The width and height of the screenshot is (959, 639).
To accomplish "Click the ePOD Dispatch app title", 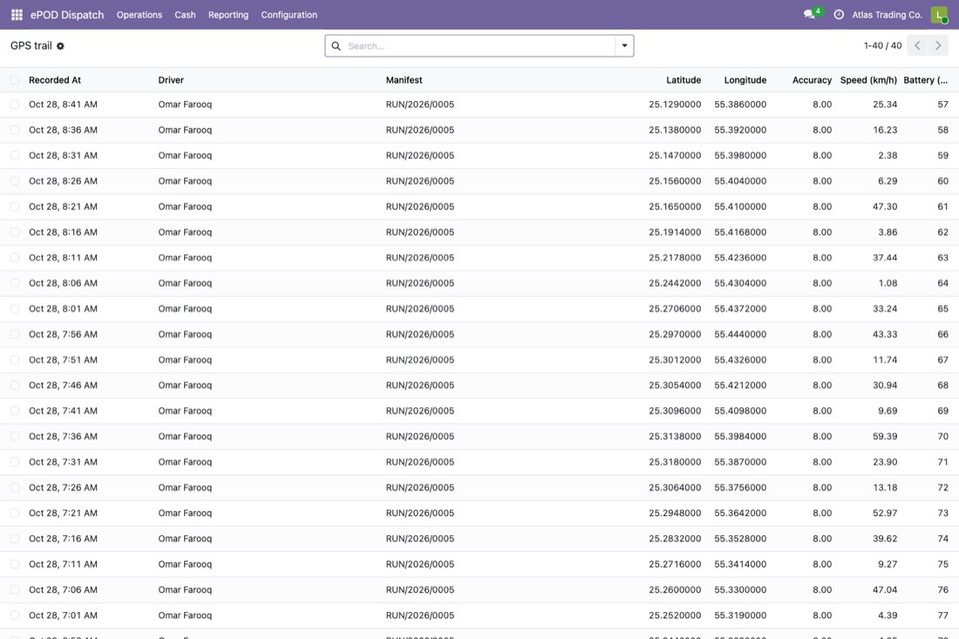I will click(67, 15).
